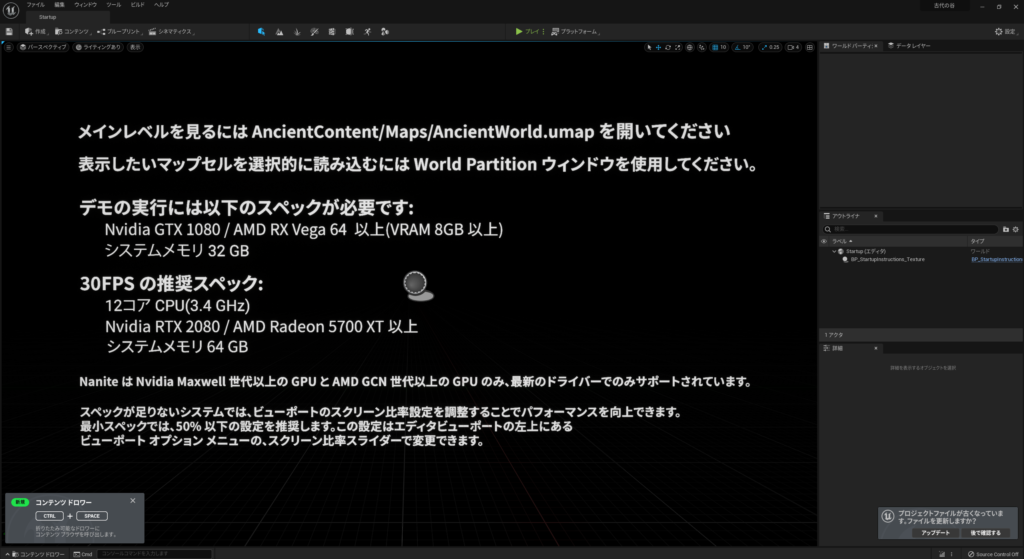
Task: Close the ワールドパーティション tab
Action: click(875, 46)
